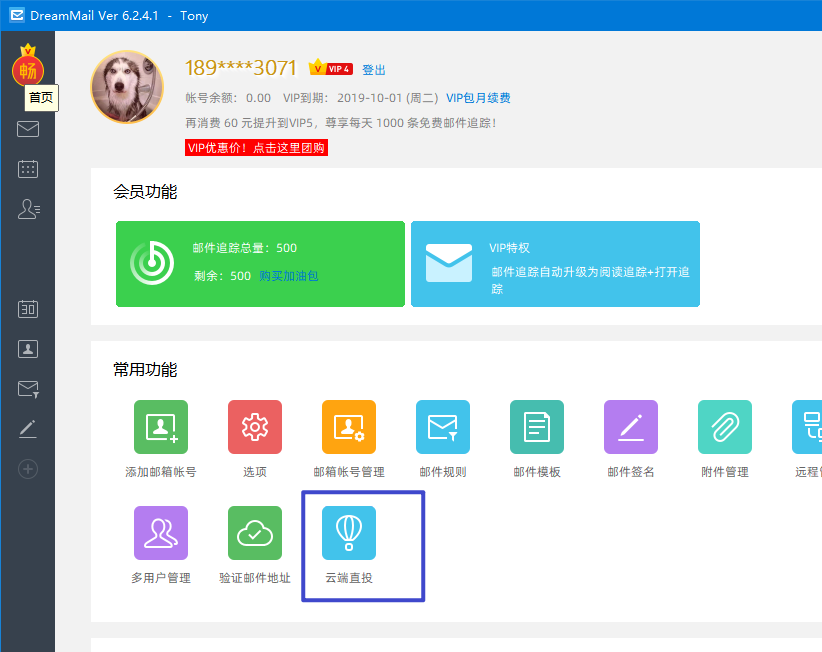
Task: Open 验证邮件地址 cloud icon
Action: [255, 533]
